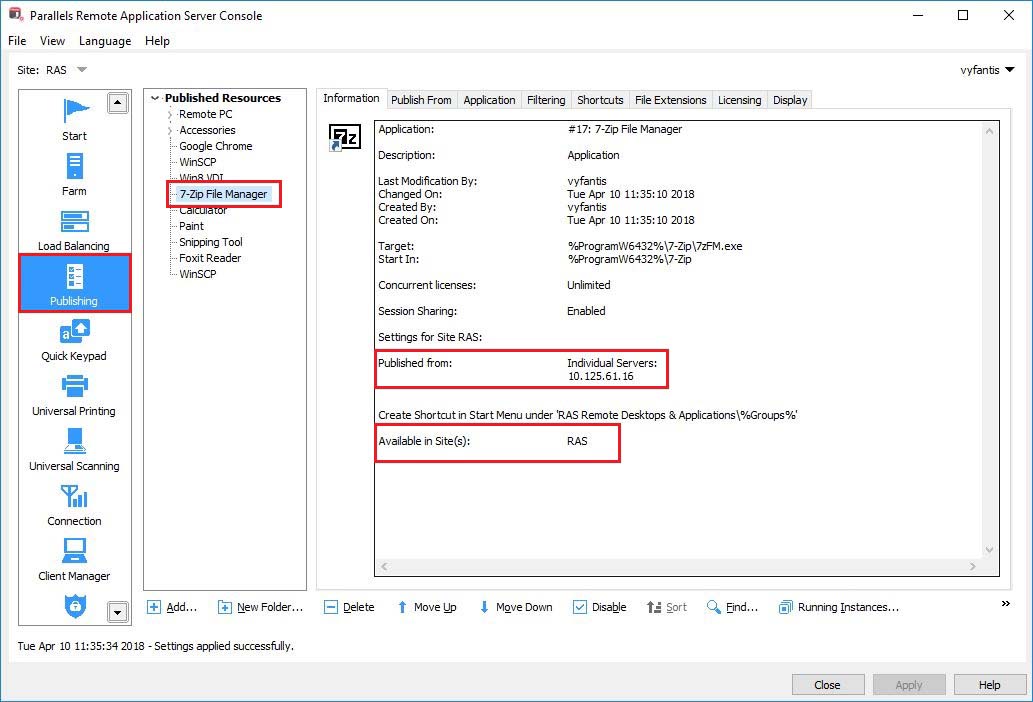Show more toolbar items chevron
This screenshot has height=702, width=1033.
pyautogui.click(x=1006, y=603)
